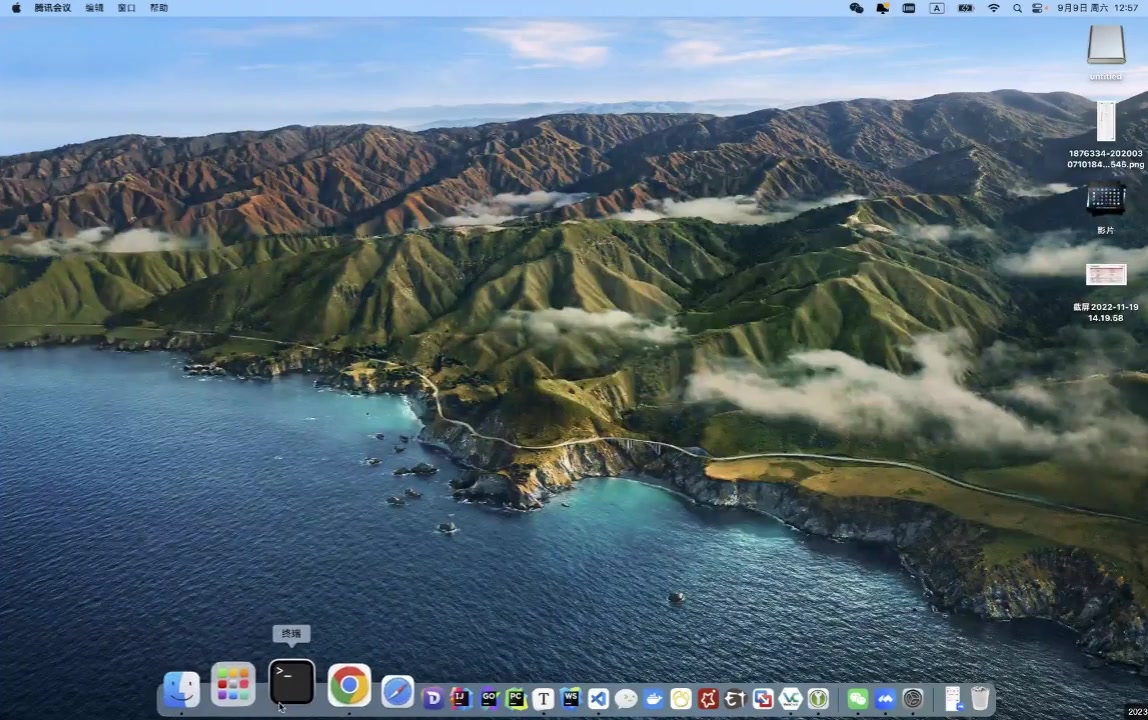Image resolution: width=1148 pixels, height=720 pixels.
Task: Launch IntelliJ IDEA from the Dock
Action: [461, 698]
